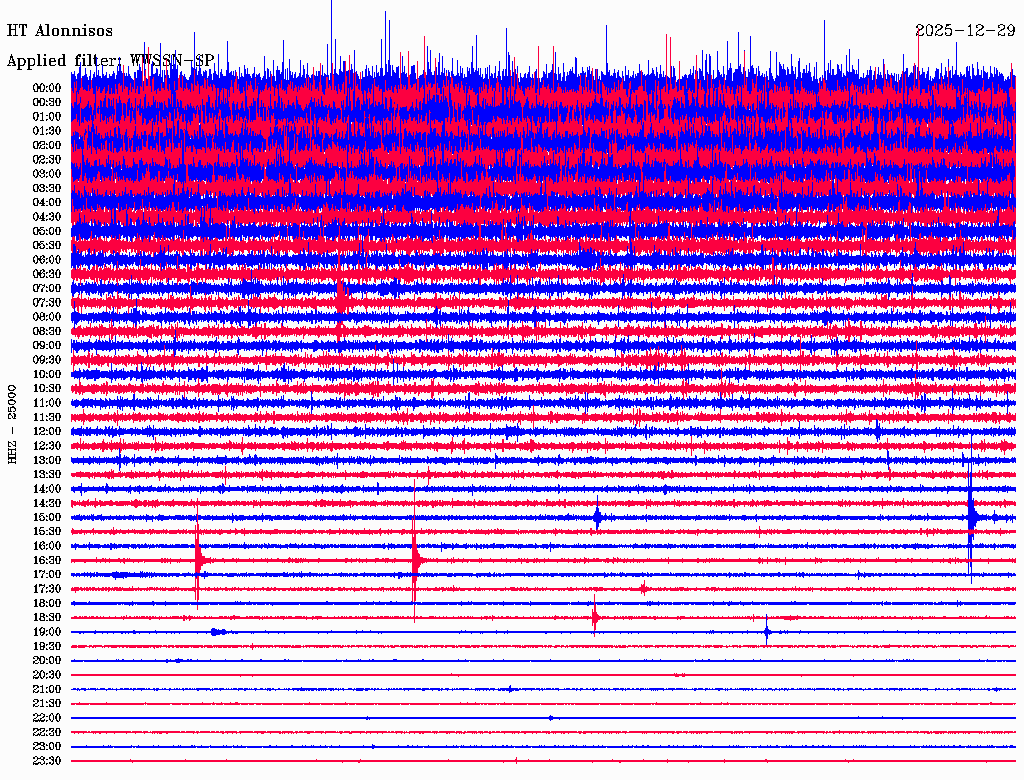This screenshot has height=780, width=1024.
Task: Select the 20:30 time row label
Action: pos(47,675)
